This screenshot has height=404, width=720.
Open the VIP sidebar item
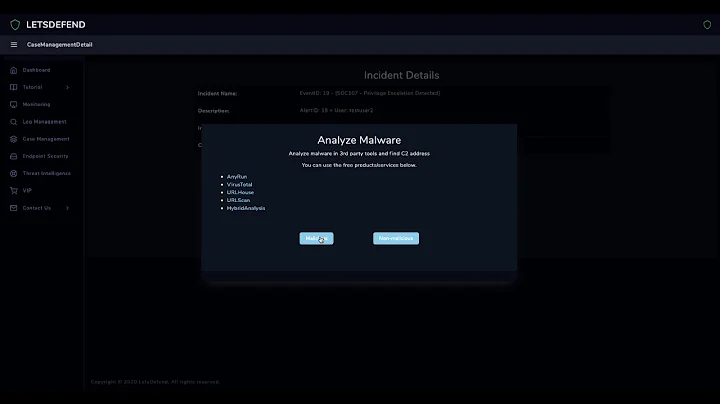[27, 191]
